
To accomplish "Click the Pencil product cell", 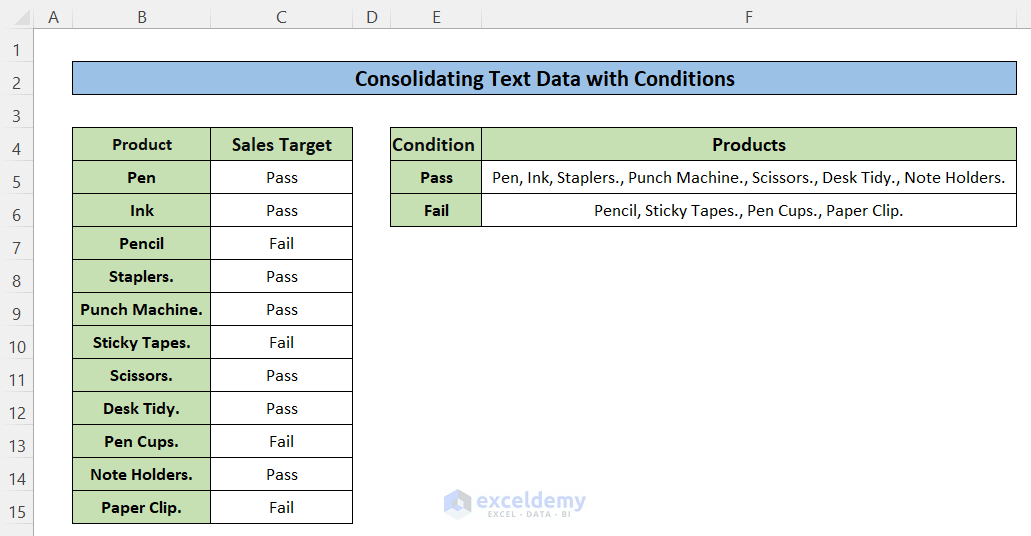I will (x=141, y=243).
